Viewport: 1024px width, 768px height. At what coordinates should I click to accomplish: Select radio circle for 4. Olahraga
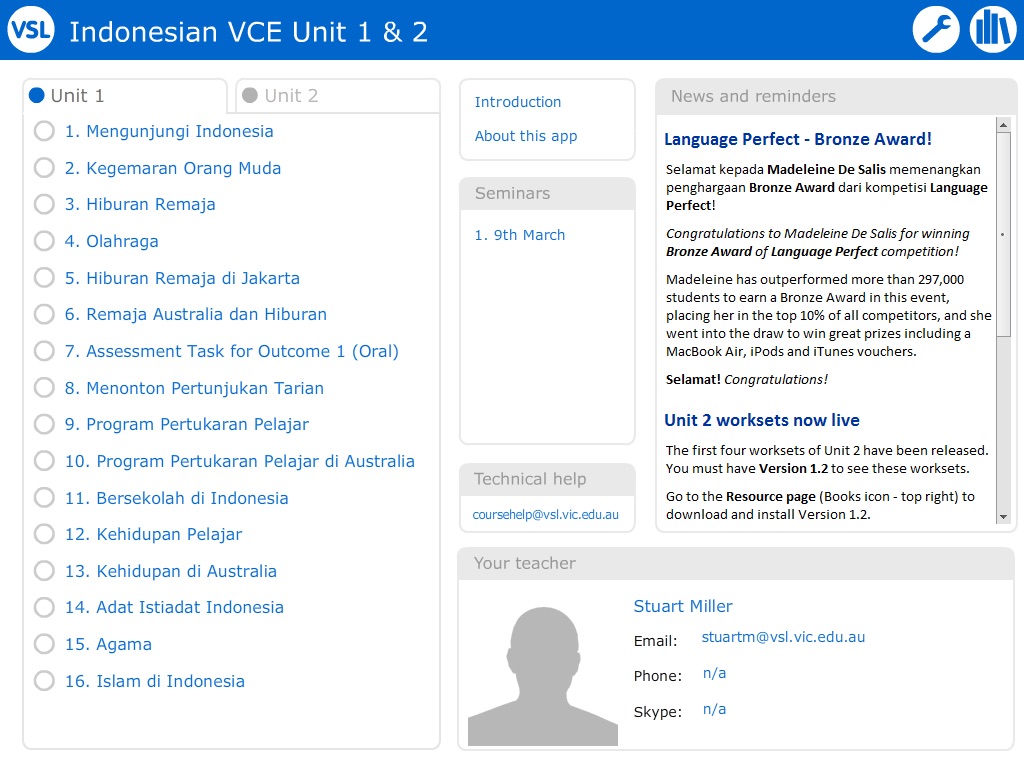pos(44,241)
